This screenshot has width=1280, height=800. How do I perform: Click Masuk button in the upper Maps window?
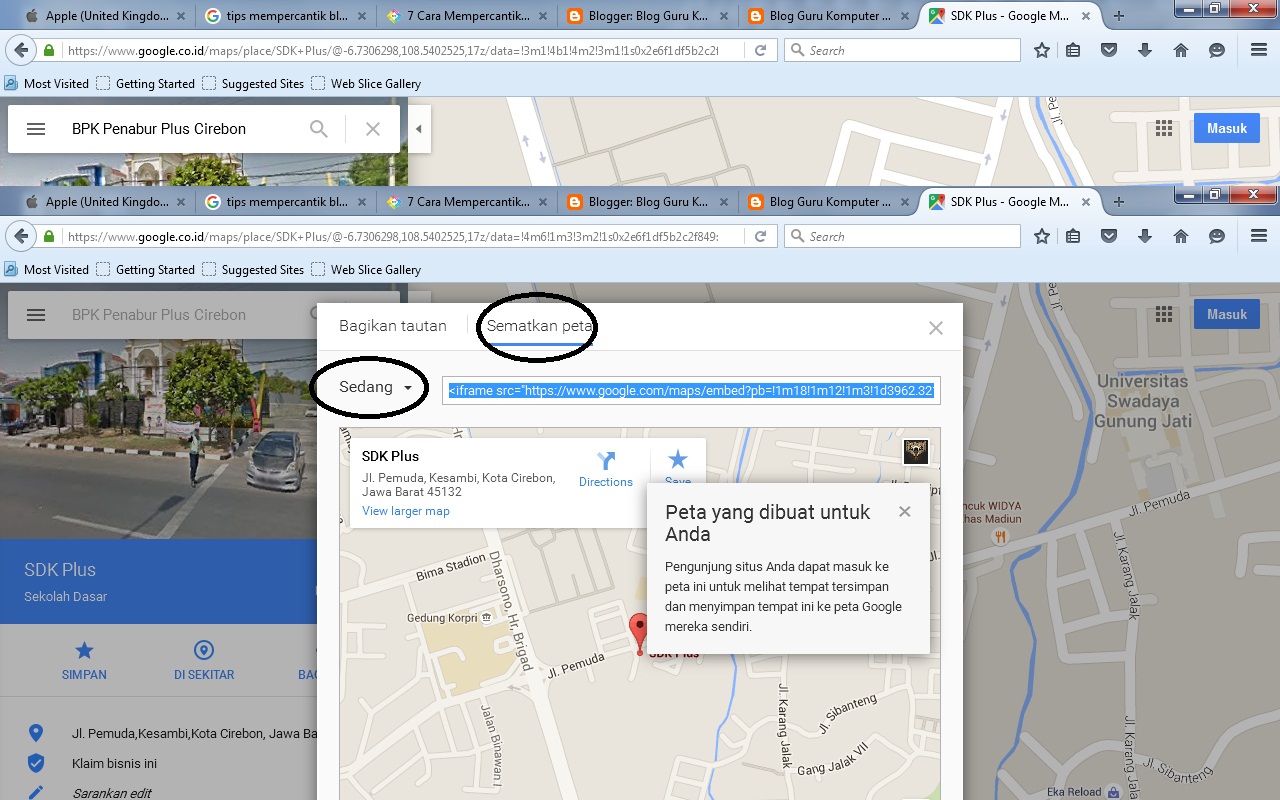coord(1227,128)
